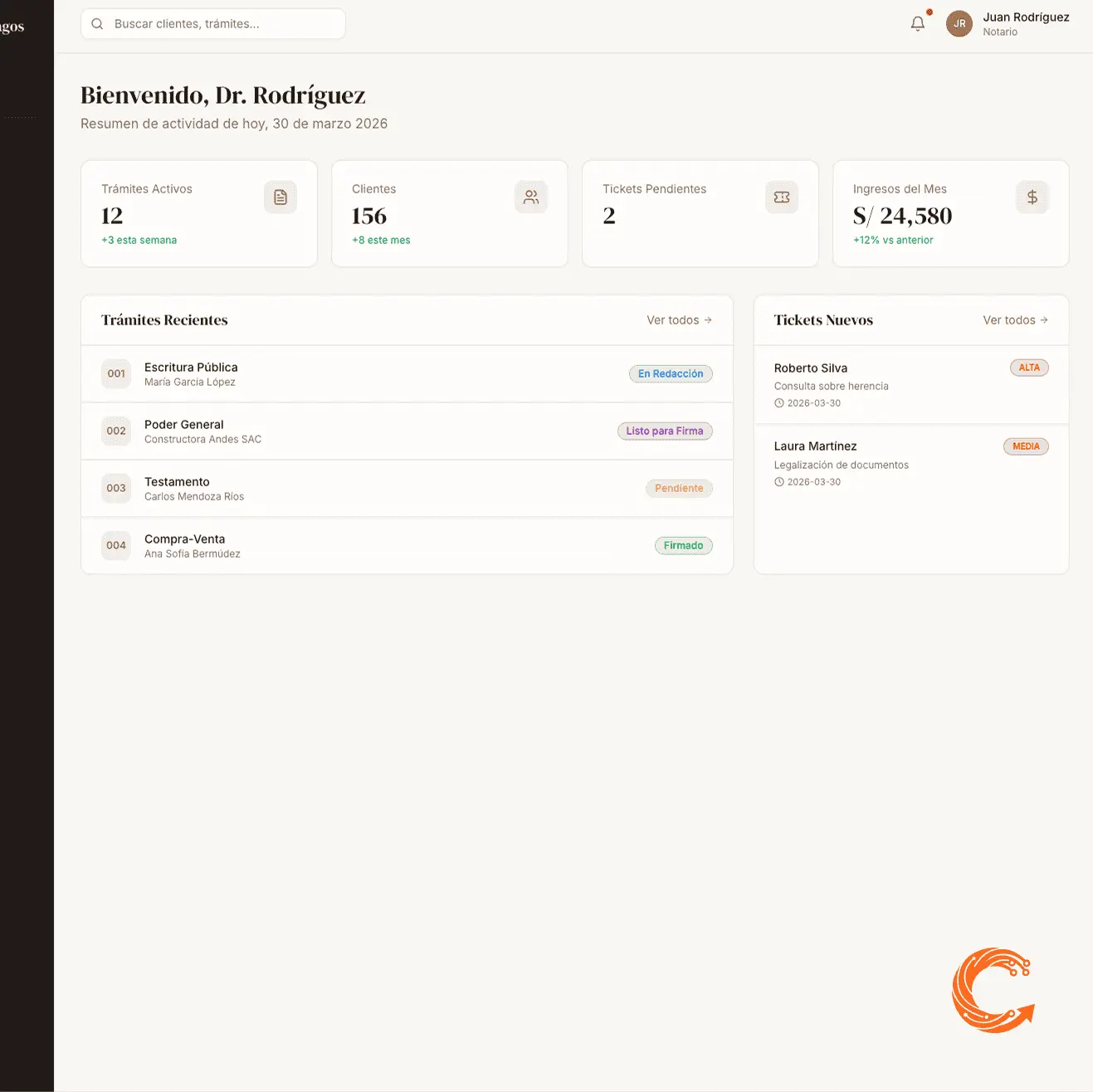Click the ALTA priority badge
This screenshot has width=1093, height=1092.
(x=1028, y=367)
